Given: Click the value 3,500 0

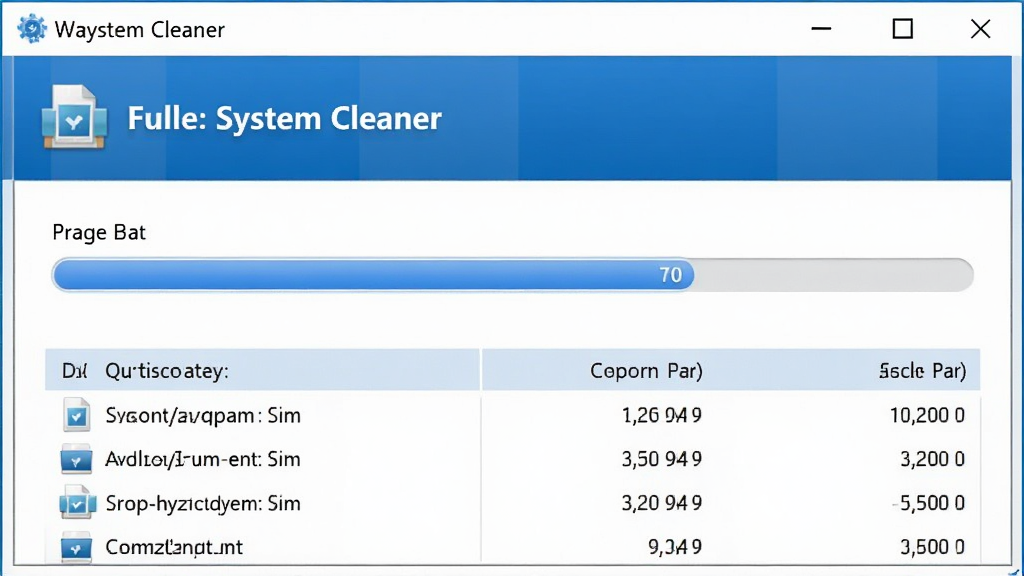Looking at the screenshot, I should [933, 547].
